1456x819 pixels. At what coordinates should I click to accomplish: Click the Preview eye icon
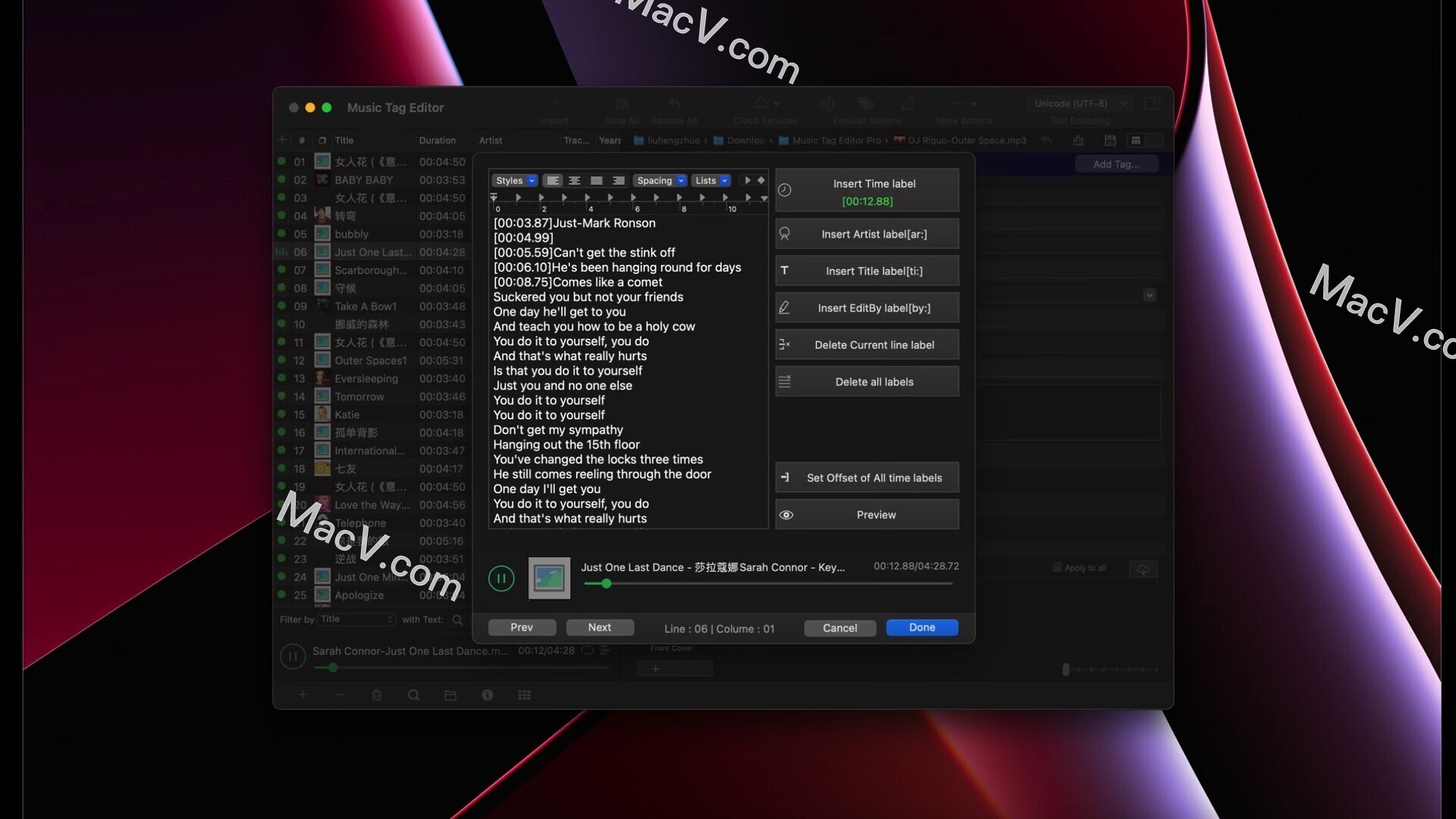pyautogui.click(x=787, y=514)
